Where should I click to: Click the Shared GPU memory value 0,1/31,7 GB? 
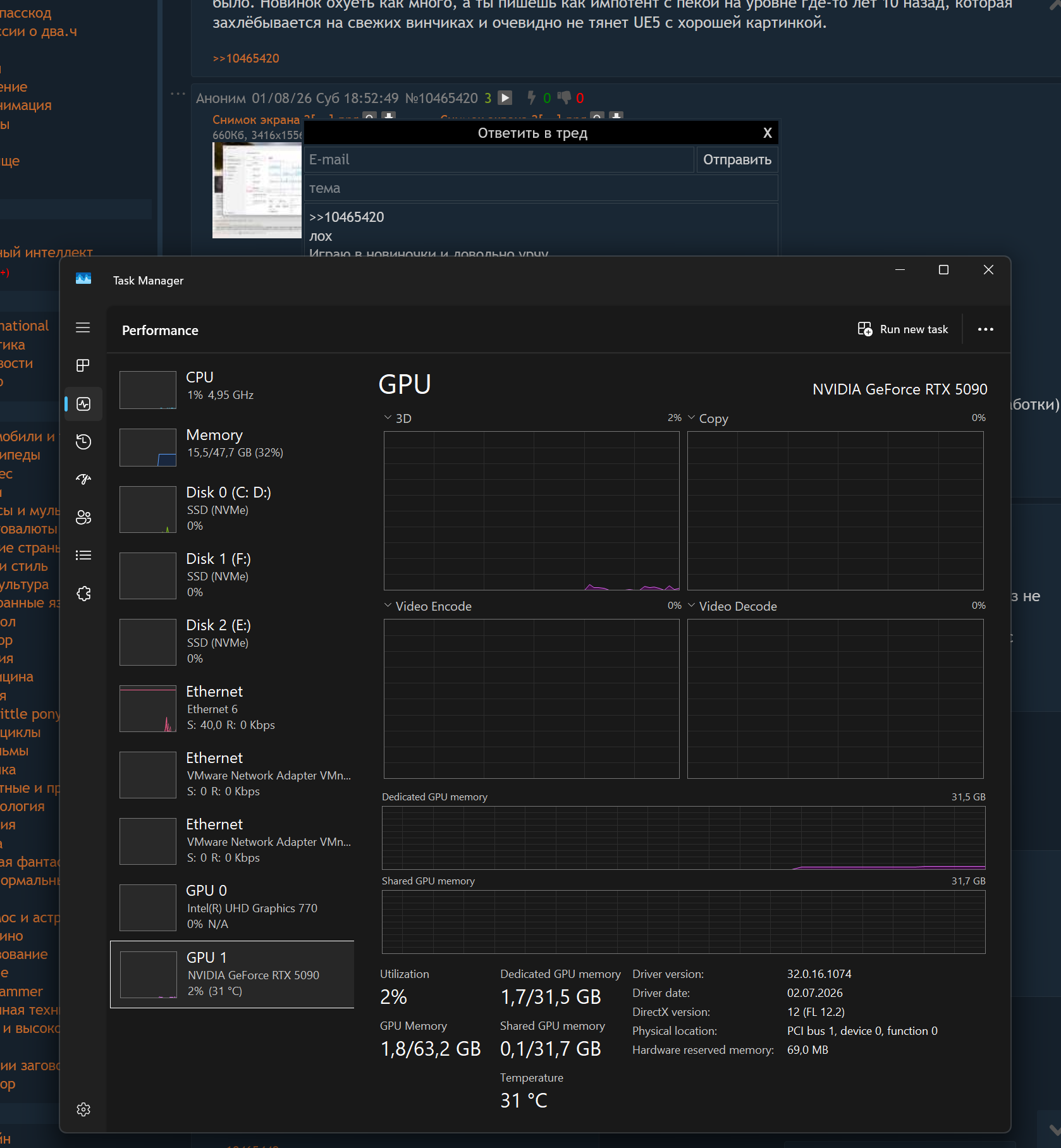(x=551, y=1049)
